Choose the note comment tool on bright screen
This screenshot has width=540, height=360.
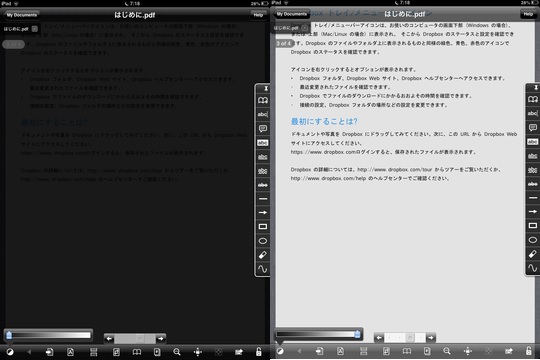pos(533,128)
